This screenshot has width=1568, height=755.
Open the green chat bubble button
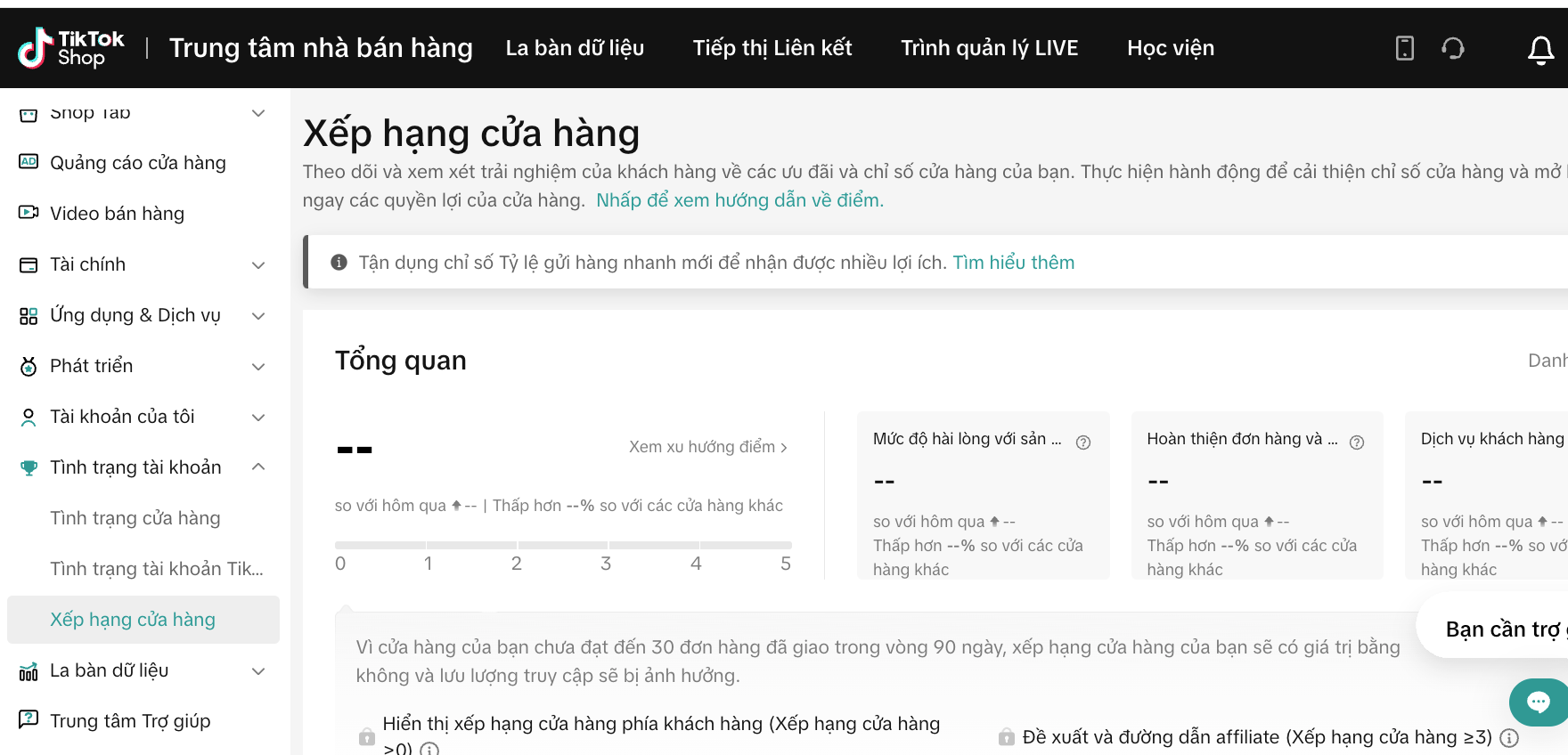coord(1538,702)
